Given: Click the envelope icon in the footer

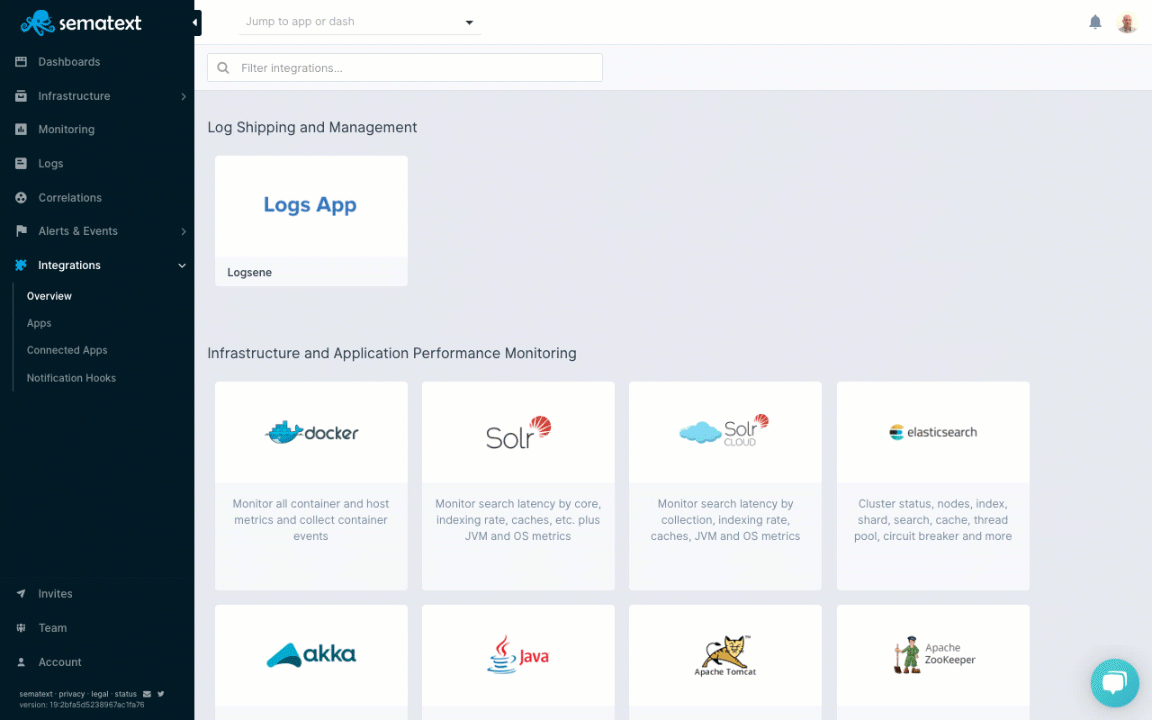Looking at the screenshot, I should coord(147,694).
